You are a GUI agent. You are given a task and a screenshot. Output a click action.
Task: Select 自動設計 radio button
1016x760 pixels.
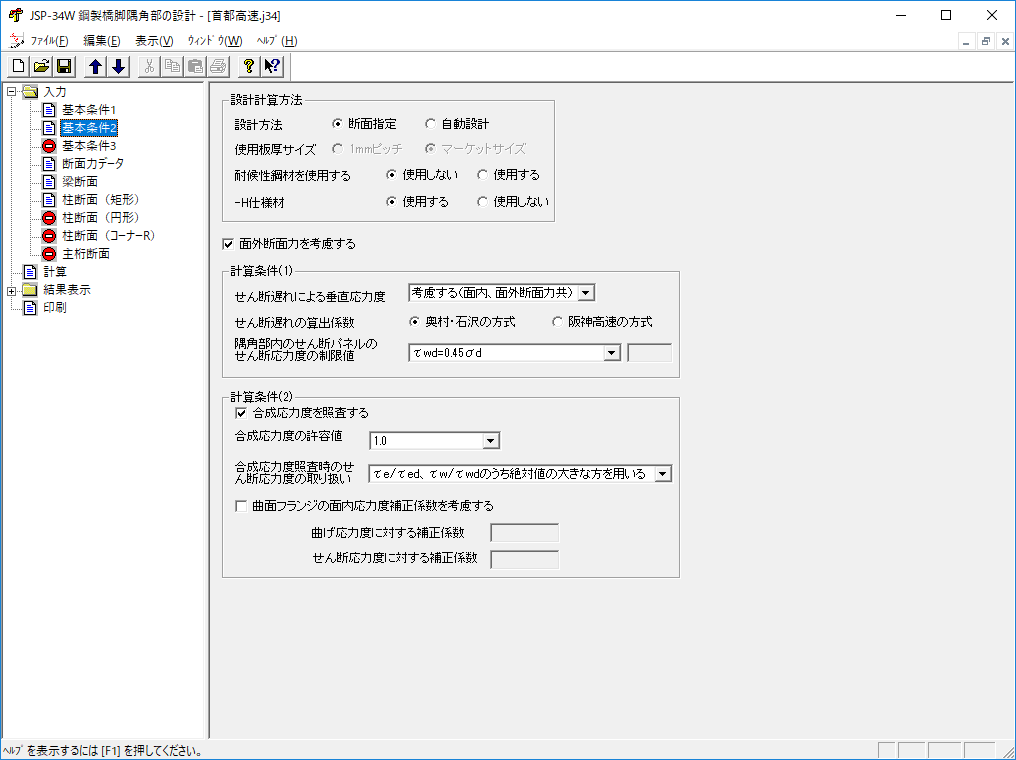[x=430, y=124]
